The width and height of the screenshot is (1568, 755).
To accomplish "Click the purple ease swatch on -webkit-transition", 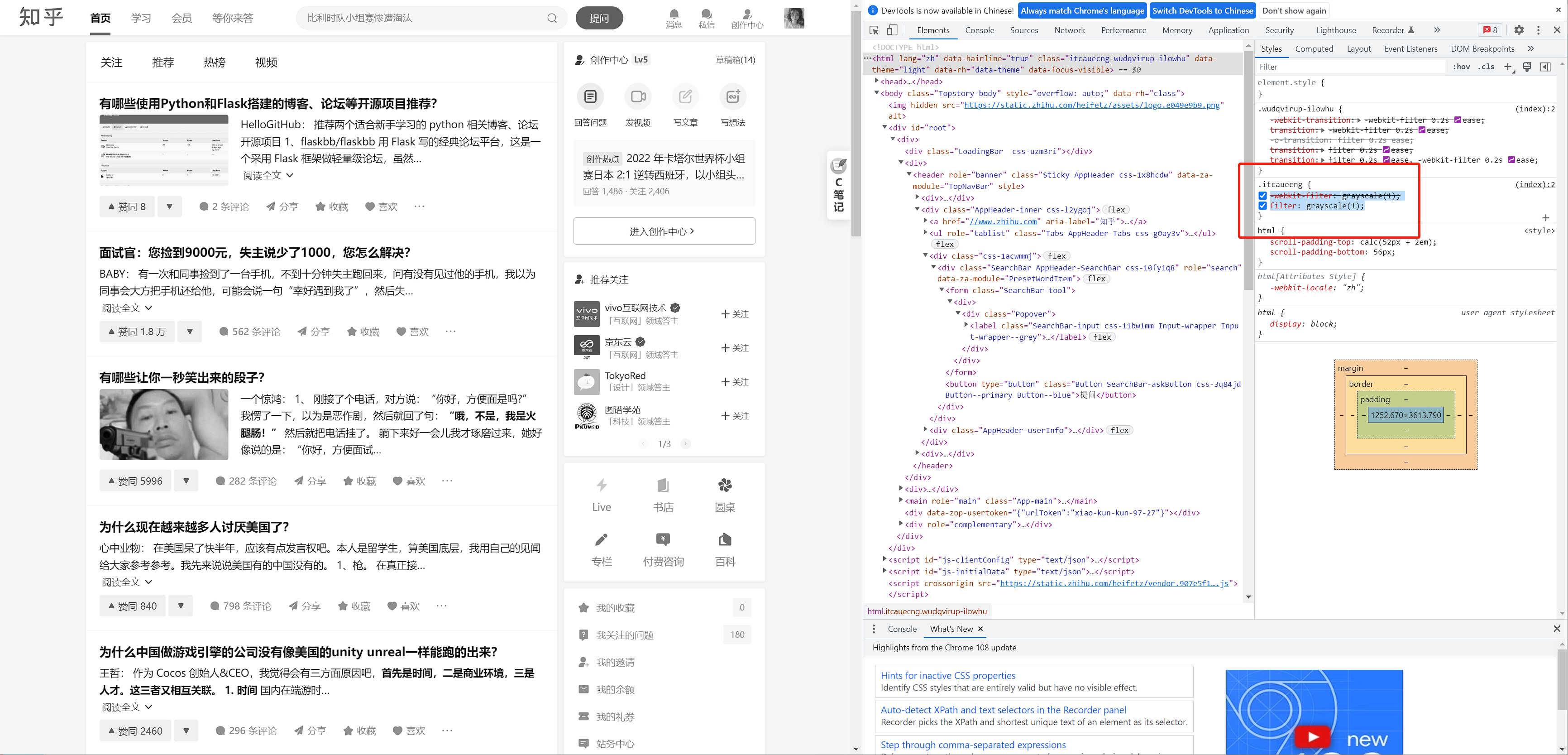I will tap(1458, 120).
